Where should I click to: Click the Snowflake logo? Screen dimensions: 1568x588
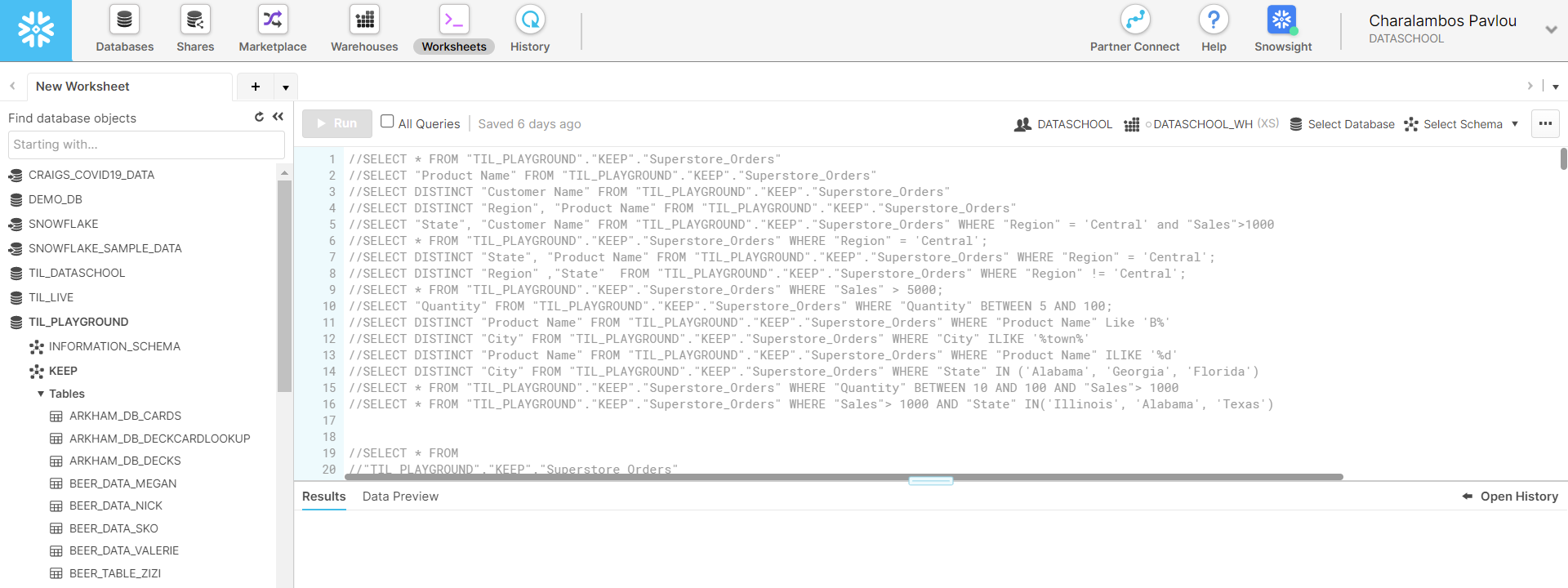36,30
